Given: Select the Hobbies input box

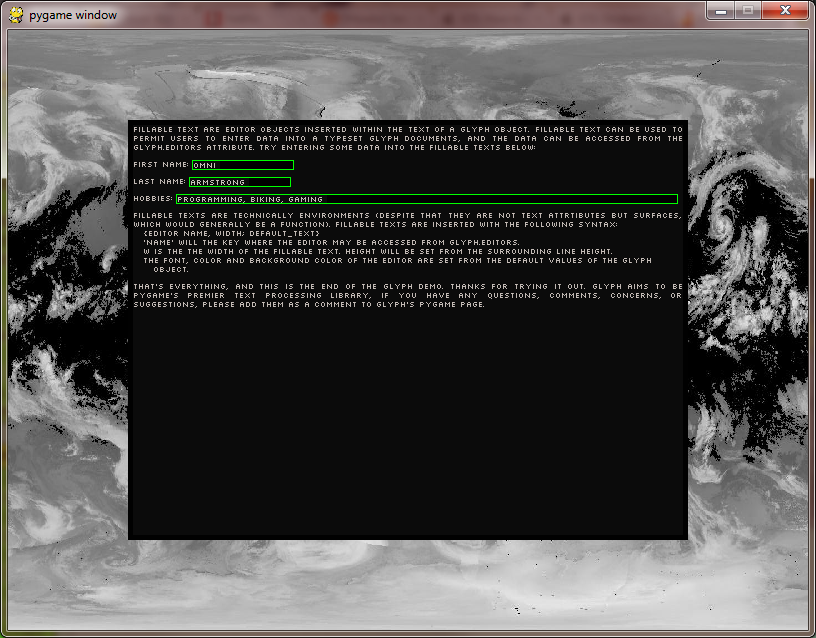Looking at the screenshot, I should click(x=426, y=199).
